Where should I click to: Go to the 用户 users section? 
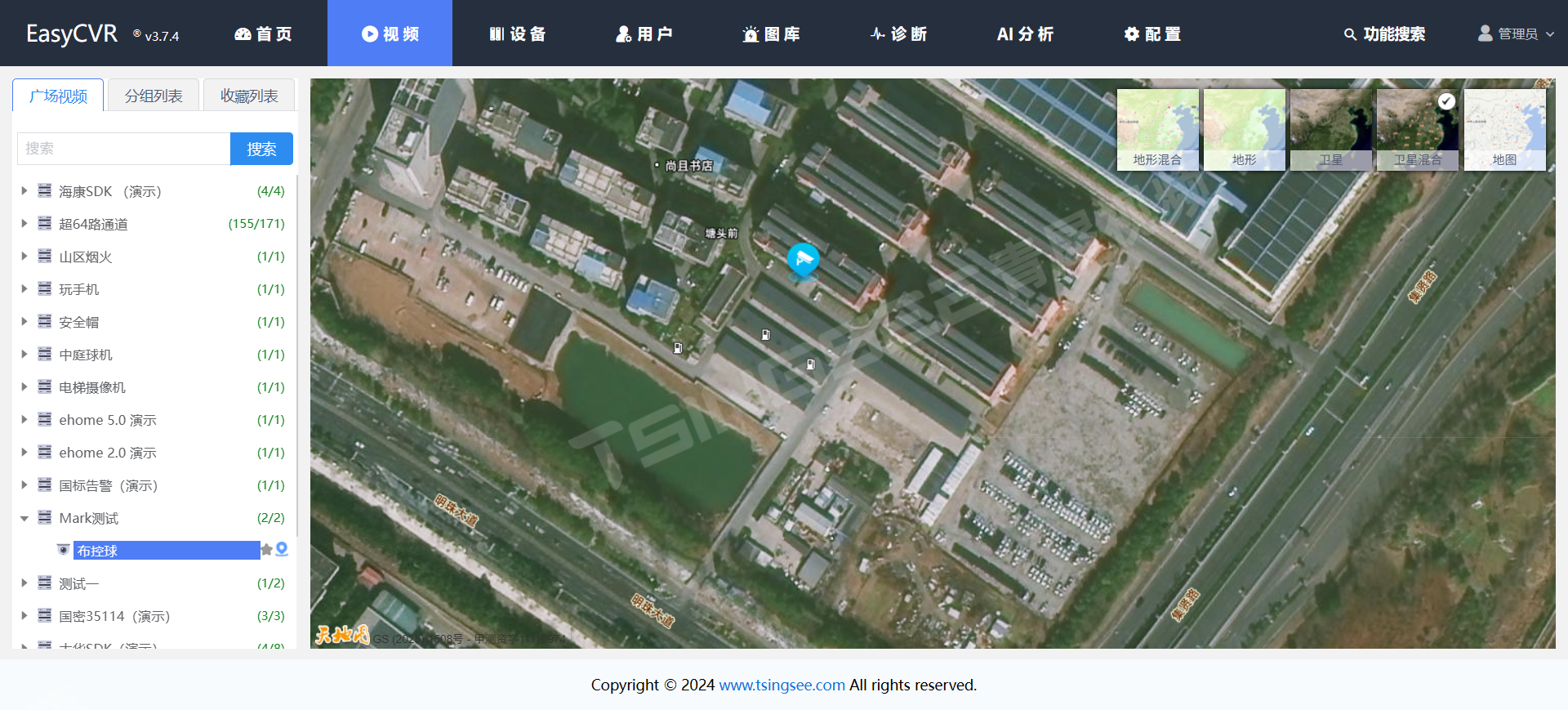click(x=644, y=33)
